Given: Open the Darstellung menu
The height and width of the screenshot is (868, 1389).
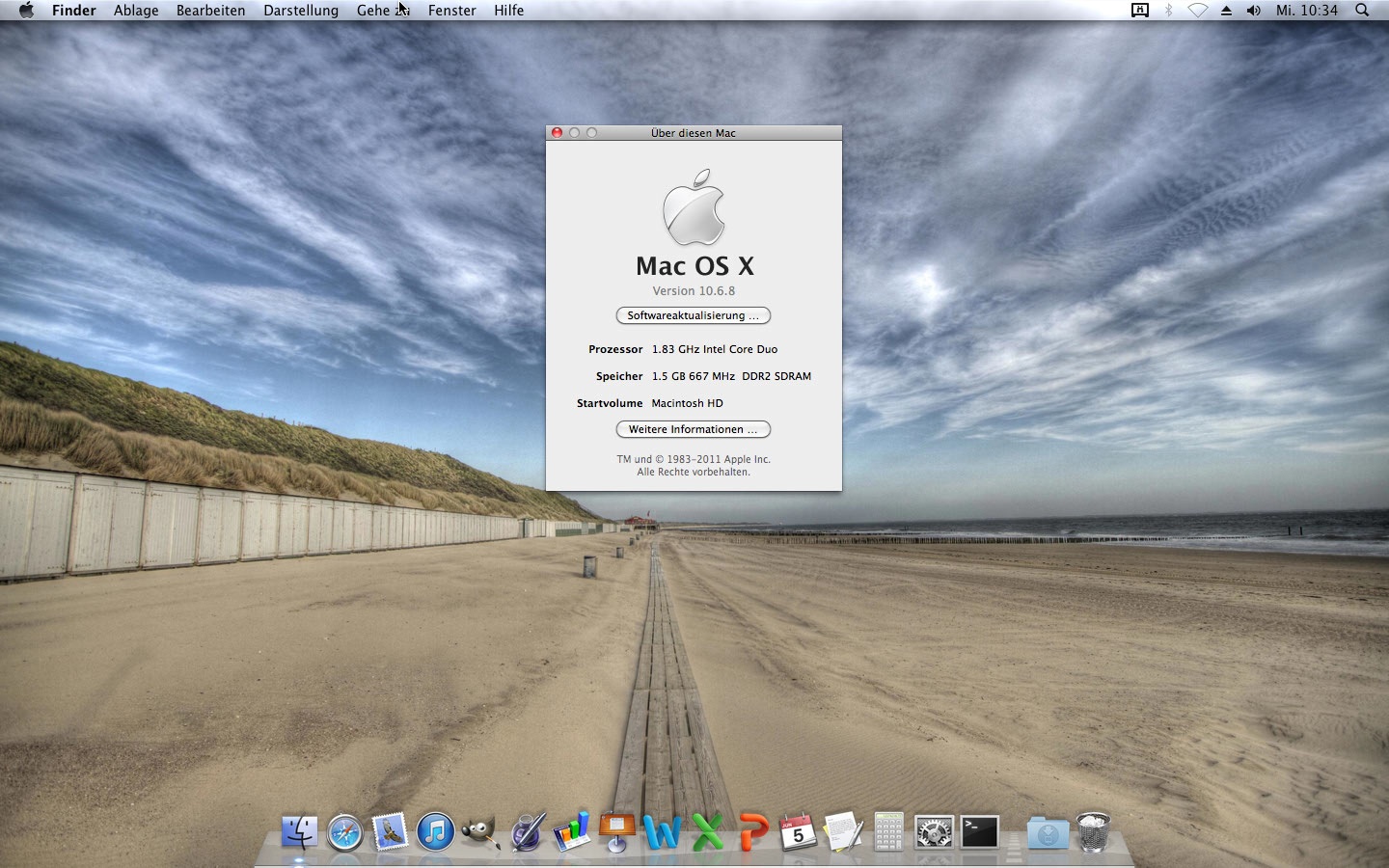Looking at the screenshot, I should (301, 11).
